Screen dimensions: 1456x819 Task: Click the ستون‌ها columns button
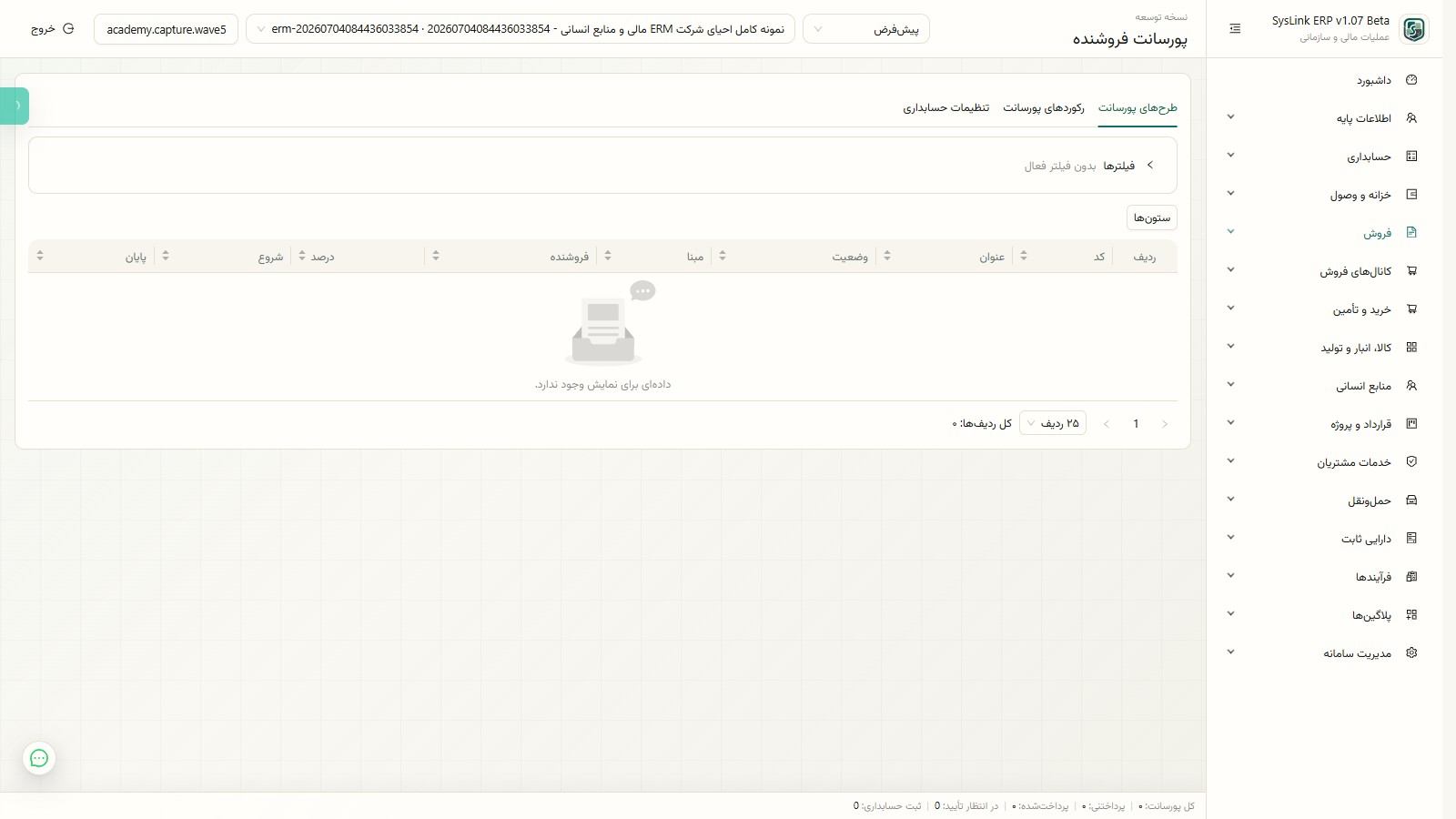1152,217
